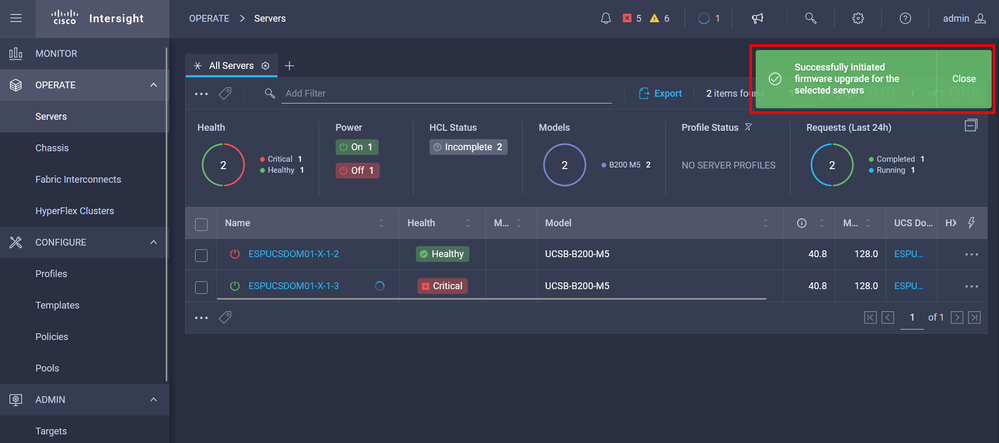The height and width of the screenshot is (443, 999).
Task: Filter by HCL Status Incomplete
Action: (468, 147)
